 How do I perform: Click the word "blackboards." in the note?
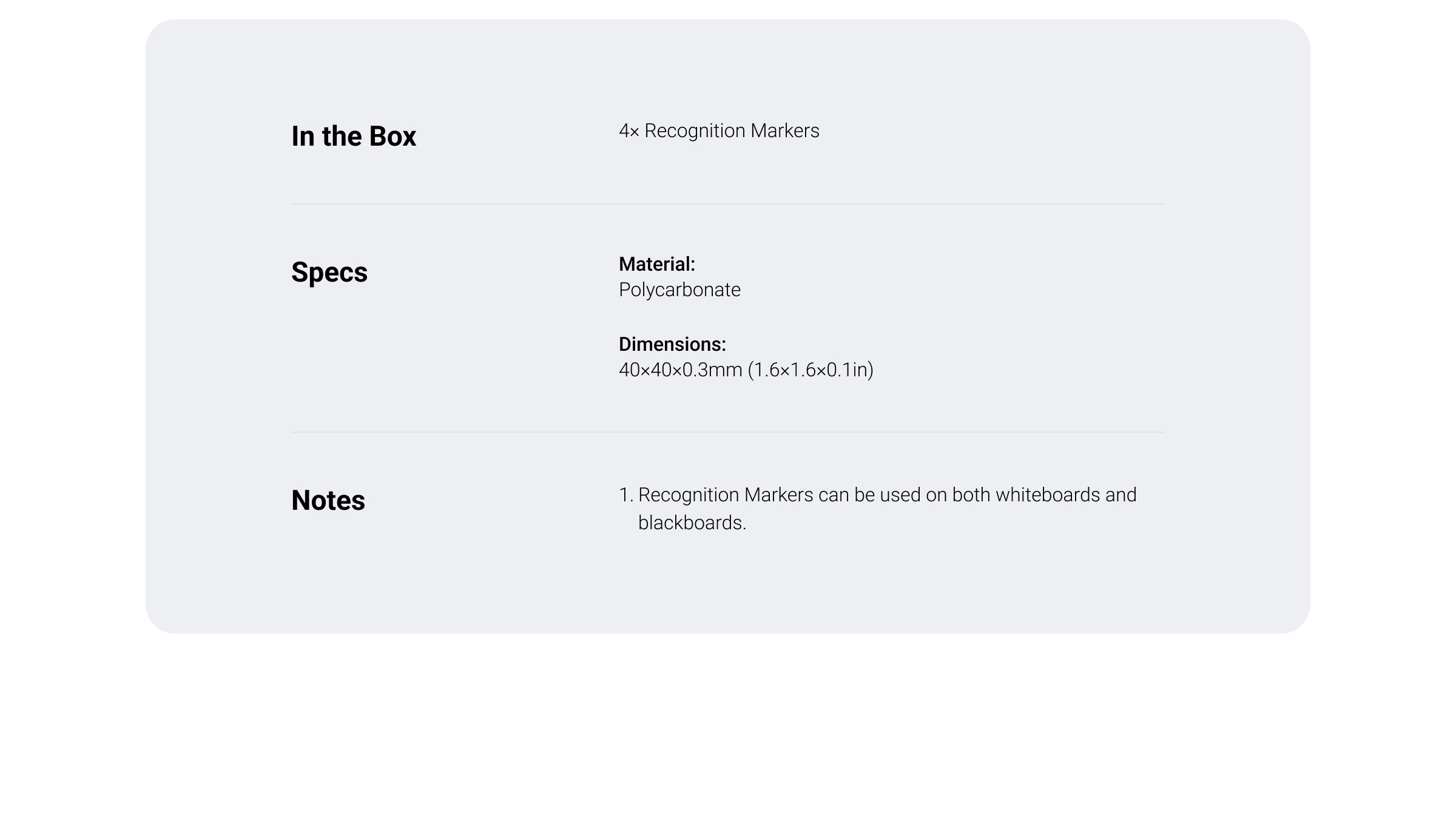pos(692,523)
